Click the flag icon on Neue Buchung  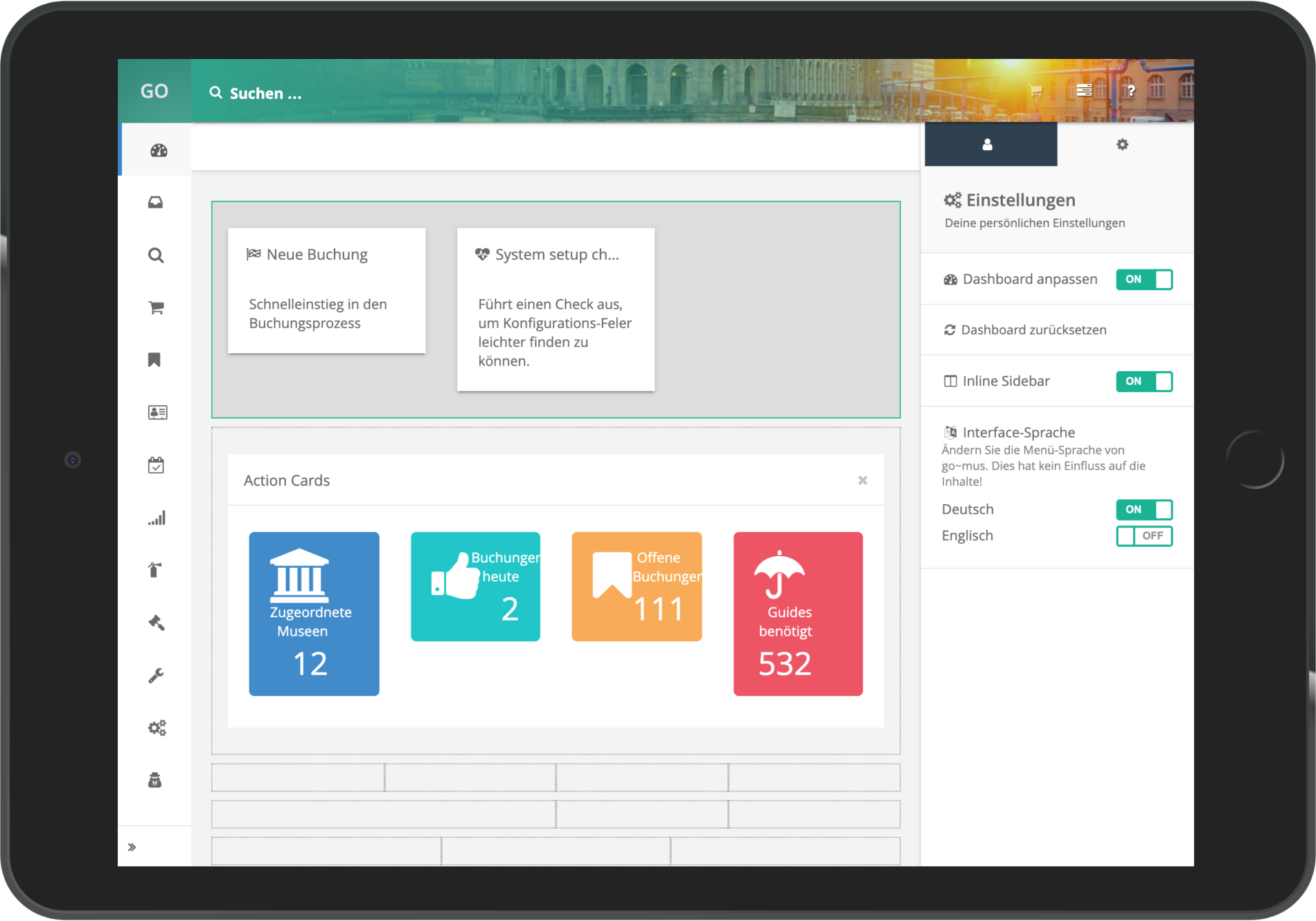[x=254, y=254]
